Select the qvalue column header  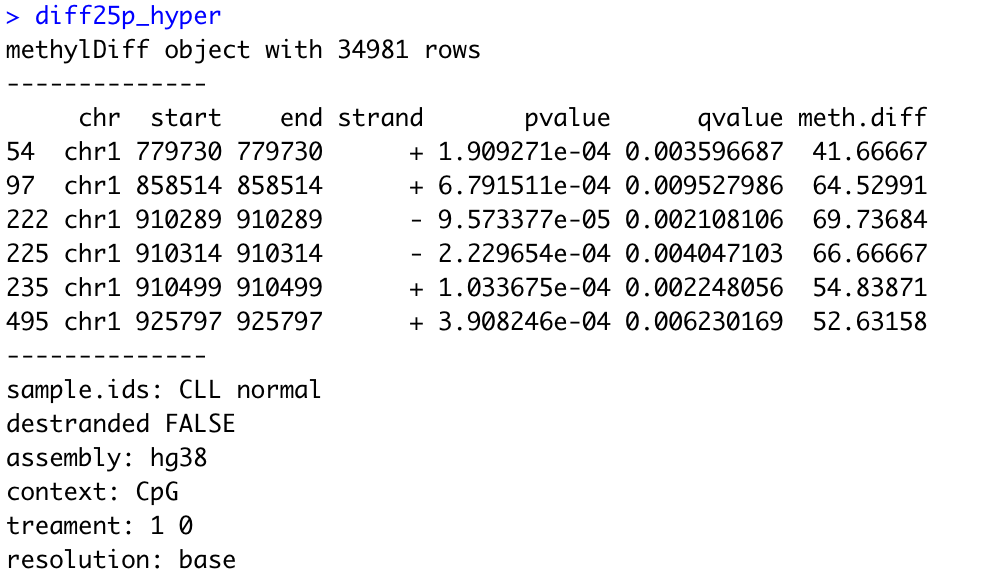740,119
